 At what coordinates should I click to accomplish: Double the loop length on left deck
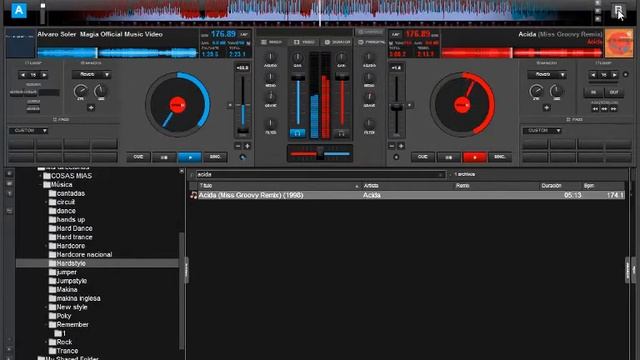pos(44,75)
